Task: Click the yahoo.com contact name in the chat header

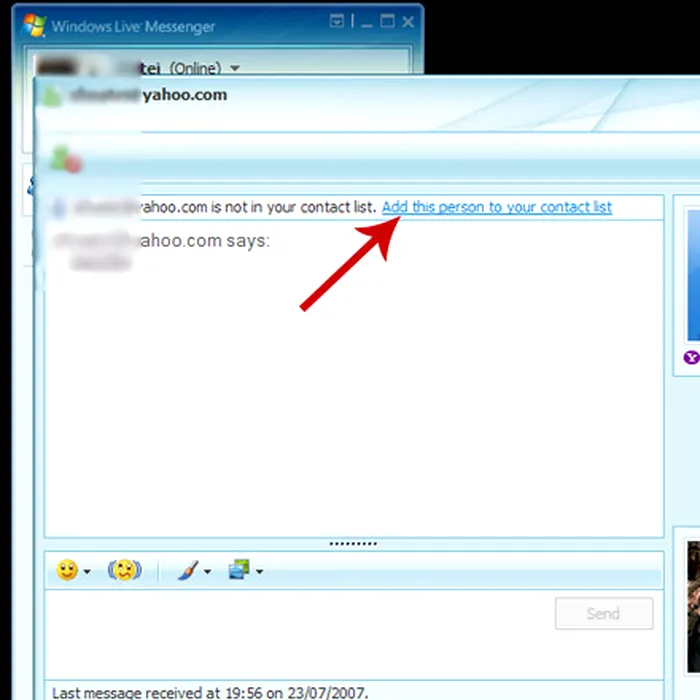Action: [x=184, y=95]
